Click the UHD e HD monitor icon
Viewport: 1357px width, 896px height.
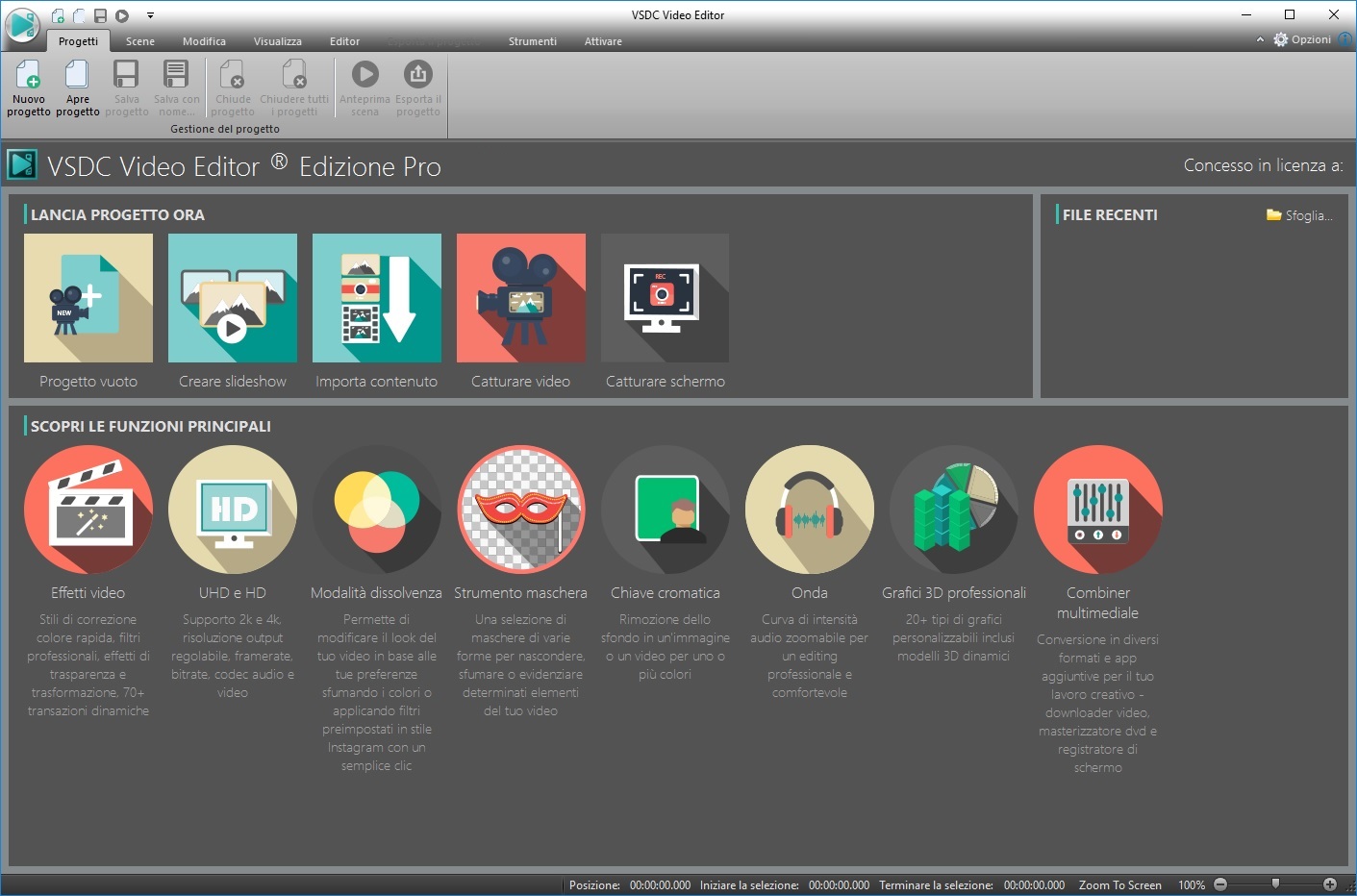[x=233, y=510]
